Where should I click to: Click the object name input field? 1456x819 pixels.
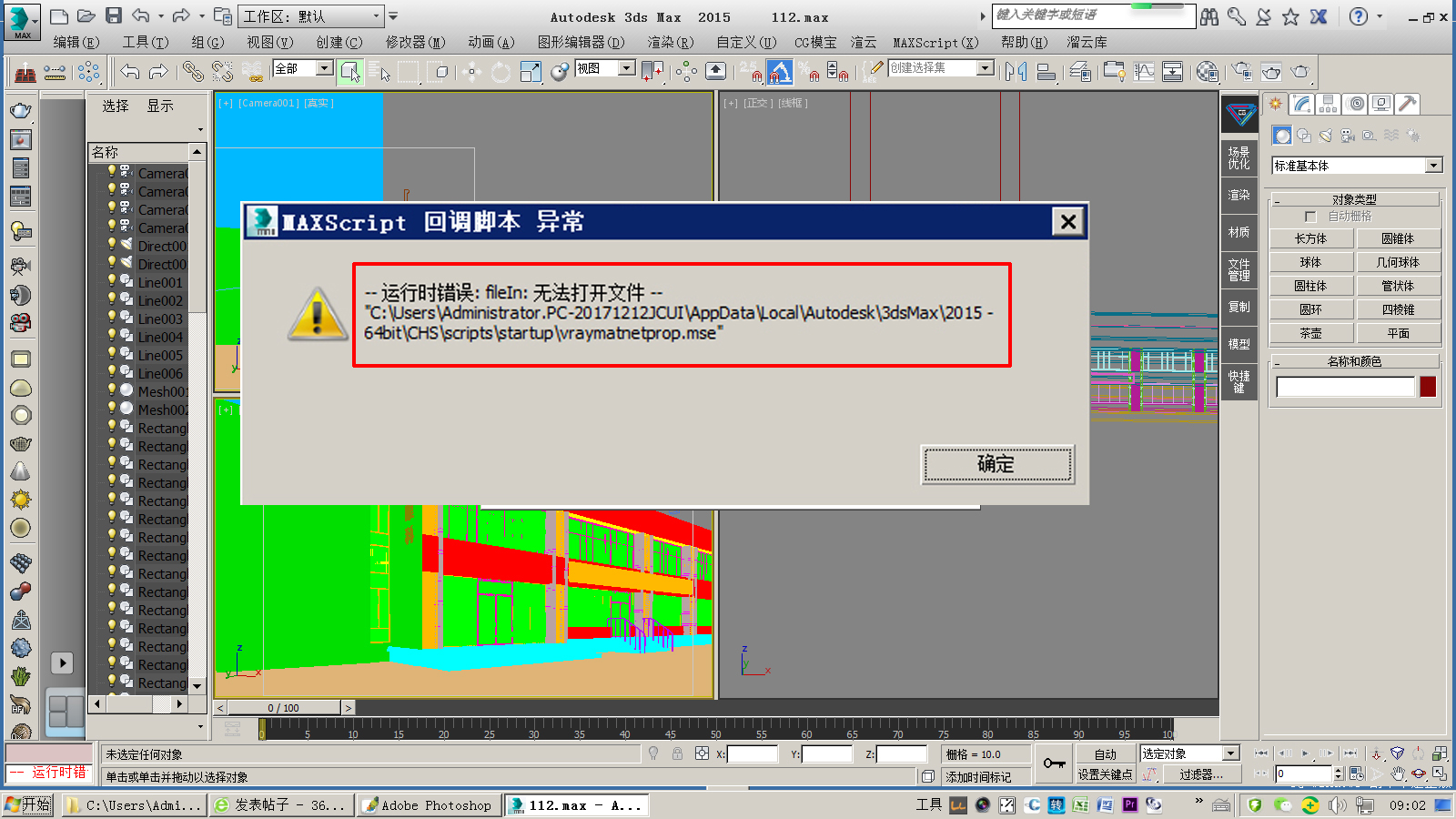pos(1345,387)
